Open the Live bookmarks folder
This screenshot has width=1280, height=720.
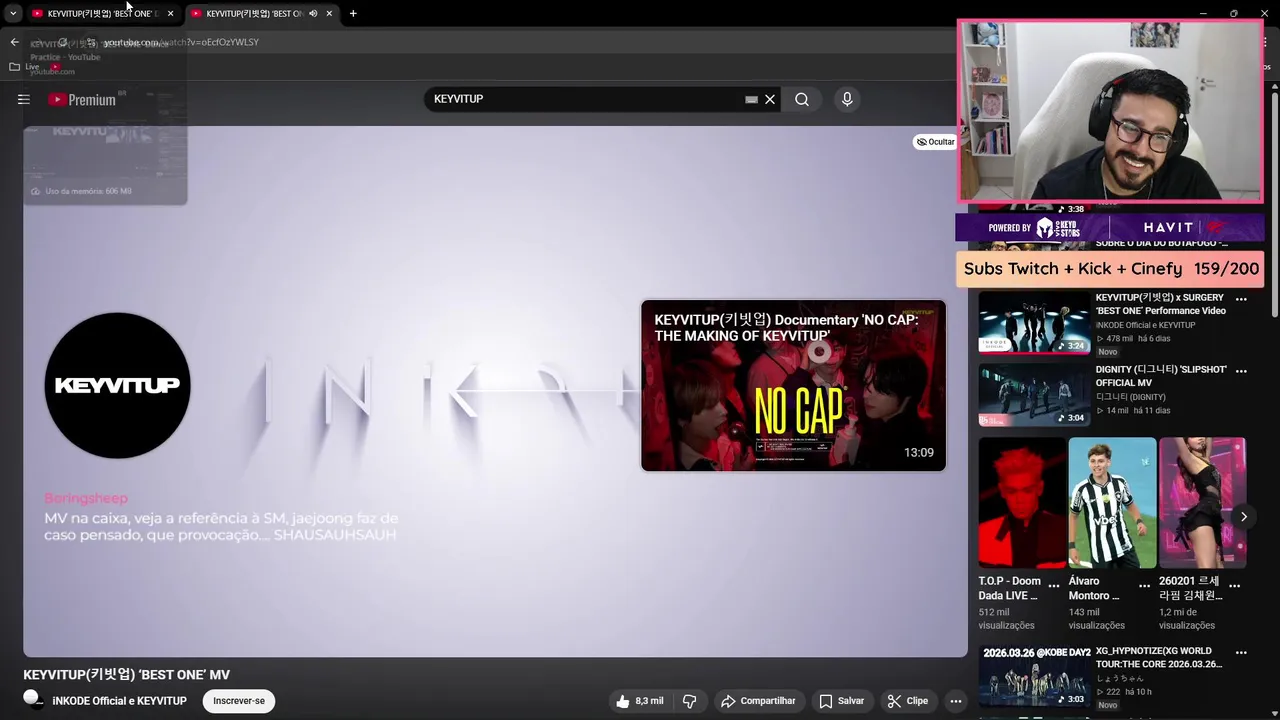click(24, 67)
